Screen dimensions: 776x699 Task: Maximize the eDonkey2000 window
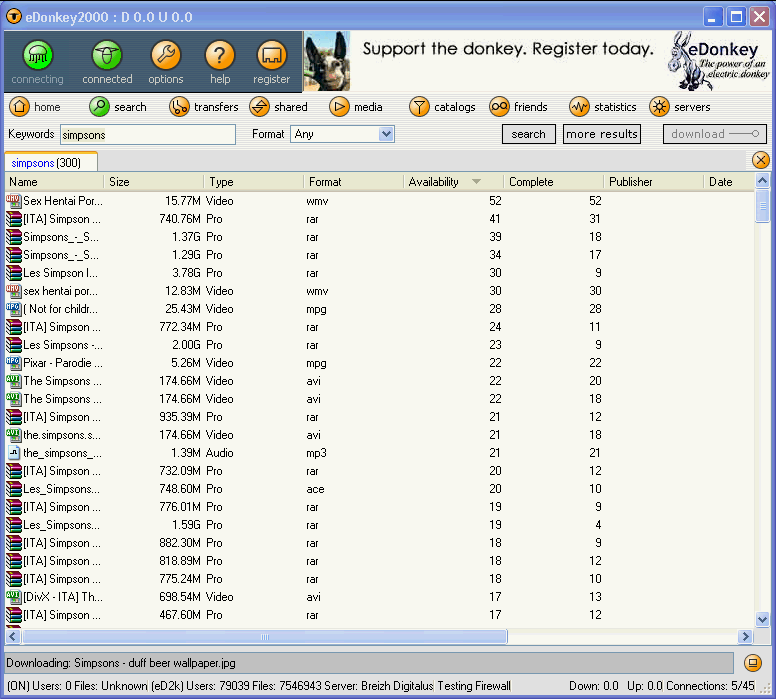click(x=736, y=17)
